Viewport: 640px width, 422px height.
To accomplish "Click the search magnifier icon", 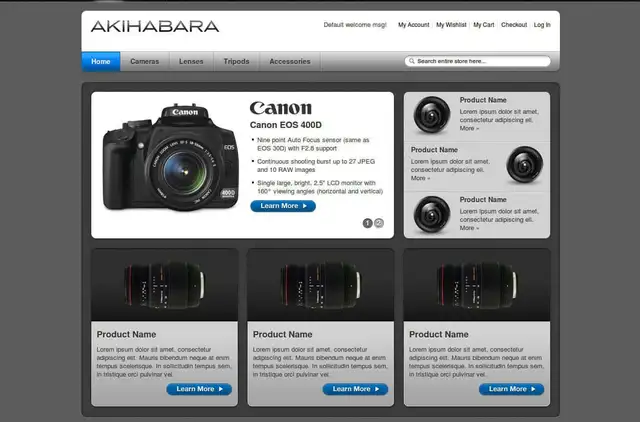I will tap(412, 61).
